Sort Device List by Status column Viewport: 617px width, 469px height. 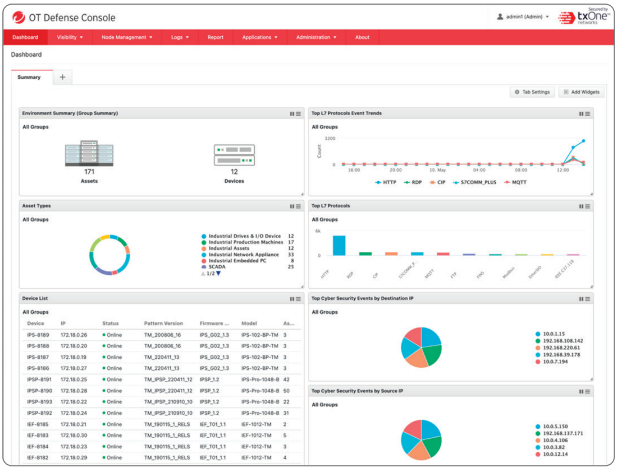point(110,323)
